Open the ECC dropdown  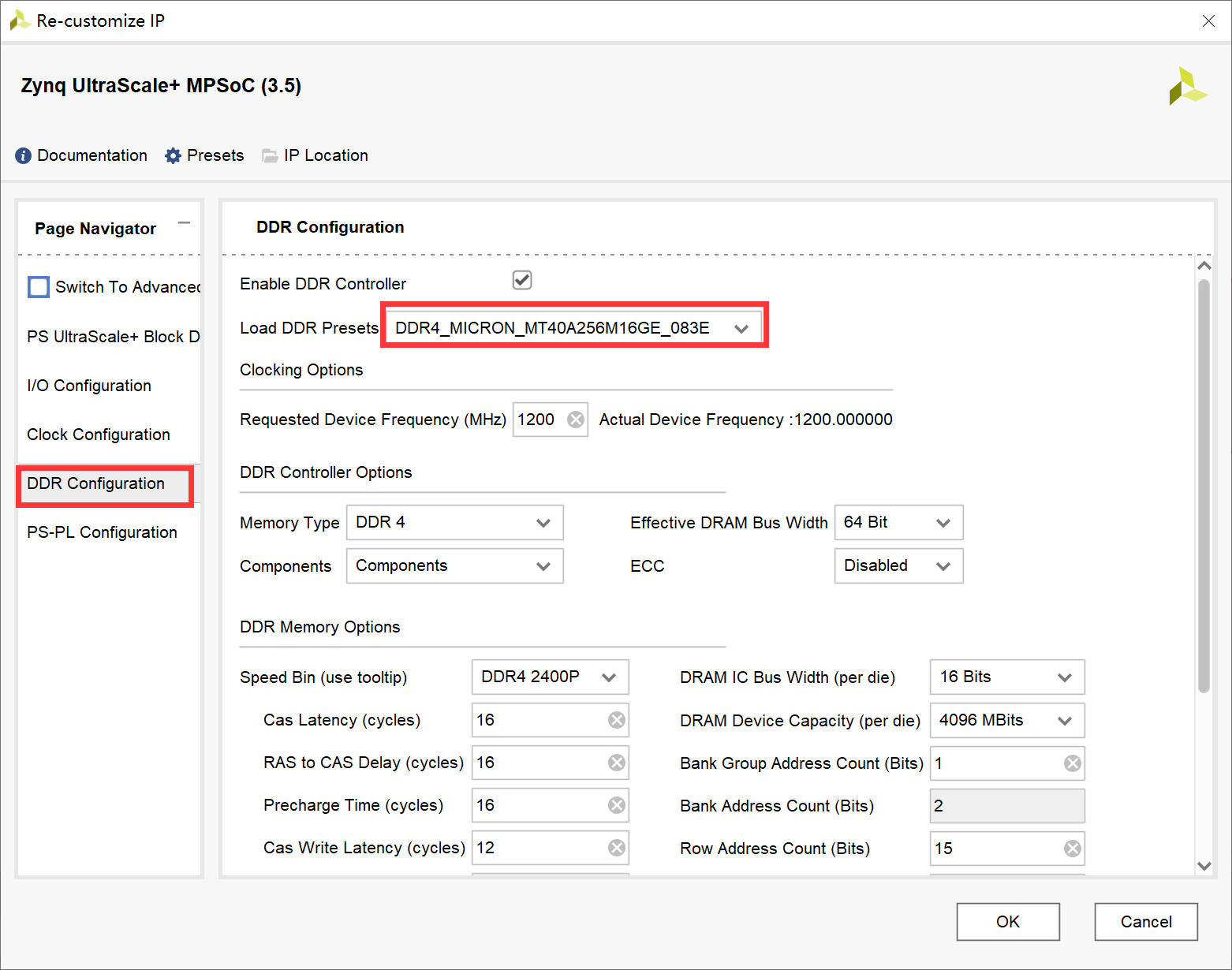point(899,566)
